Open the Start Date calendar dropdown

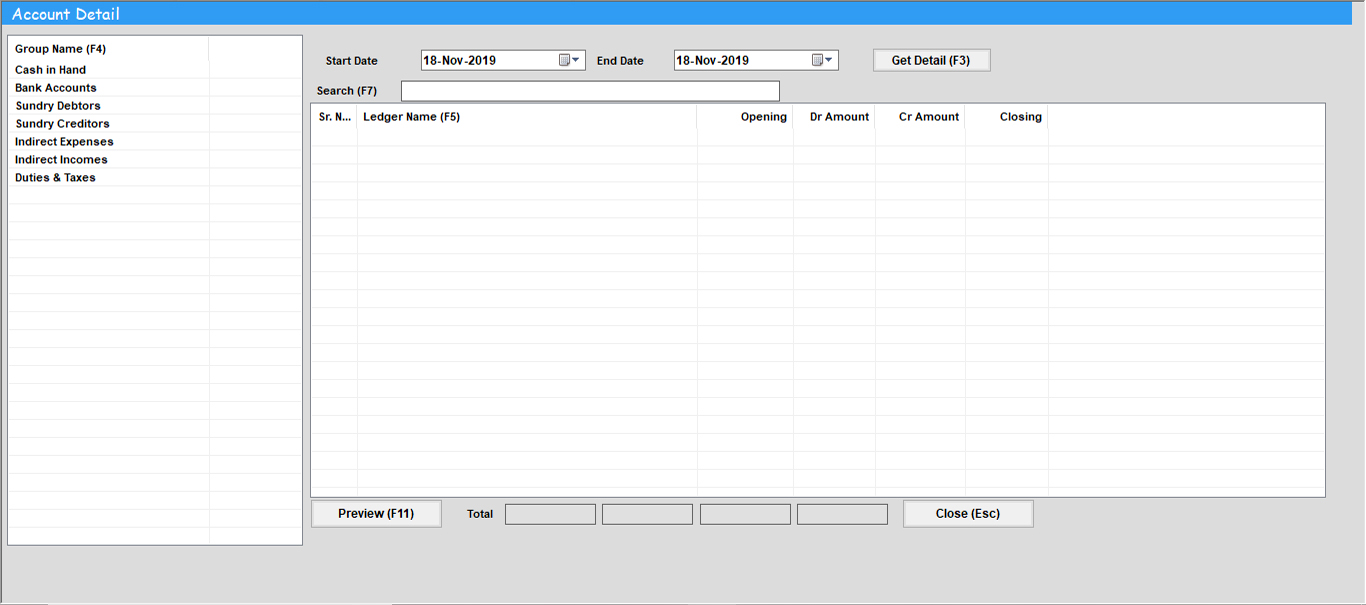click(569, 60)
